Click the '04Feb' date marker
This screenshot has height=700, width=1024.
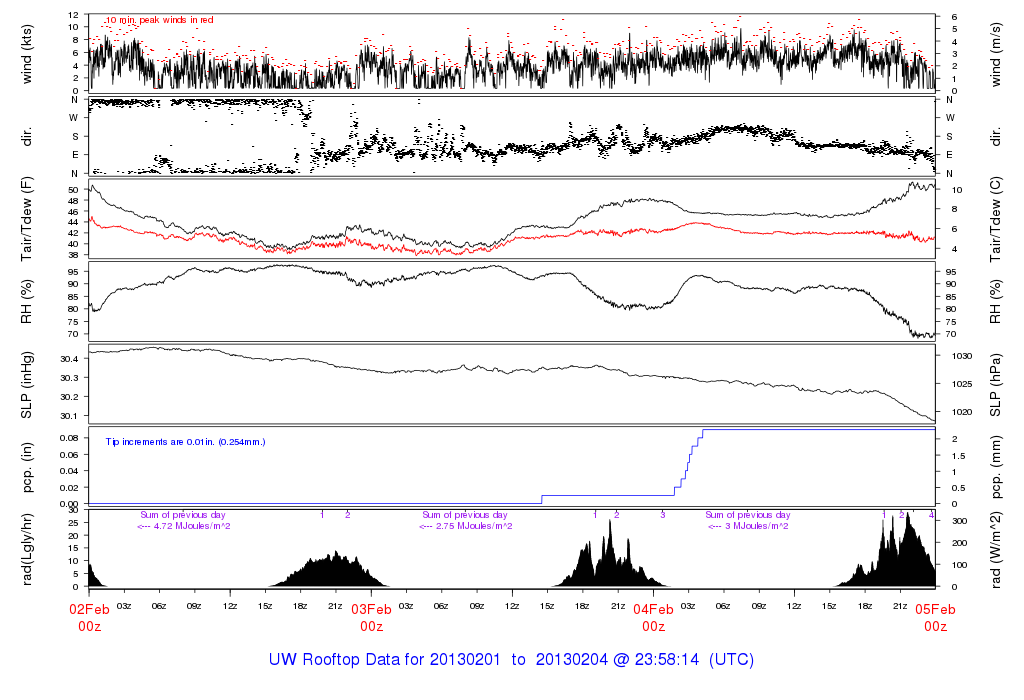click(653, 610)
